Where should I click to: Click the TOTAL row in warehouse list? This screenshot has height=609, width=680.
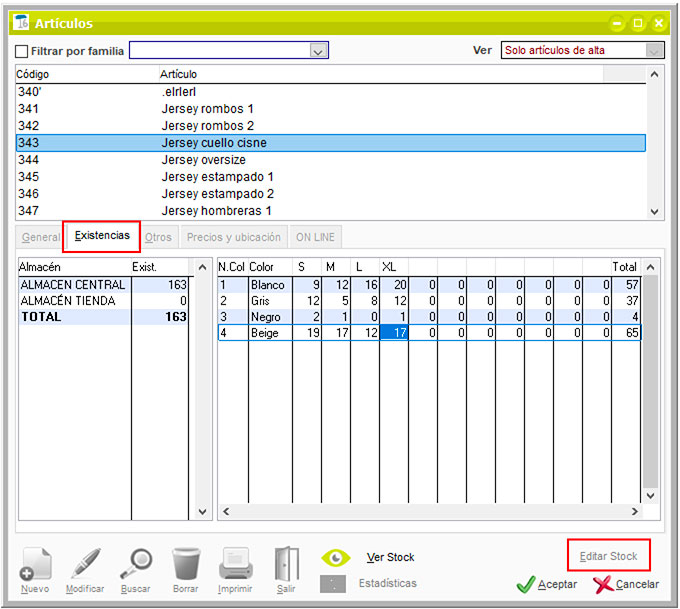104,317
